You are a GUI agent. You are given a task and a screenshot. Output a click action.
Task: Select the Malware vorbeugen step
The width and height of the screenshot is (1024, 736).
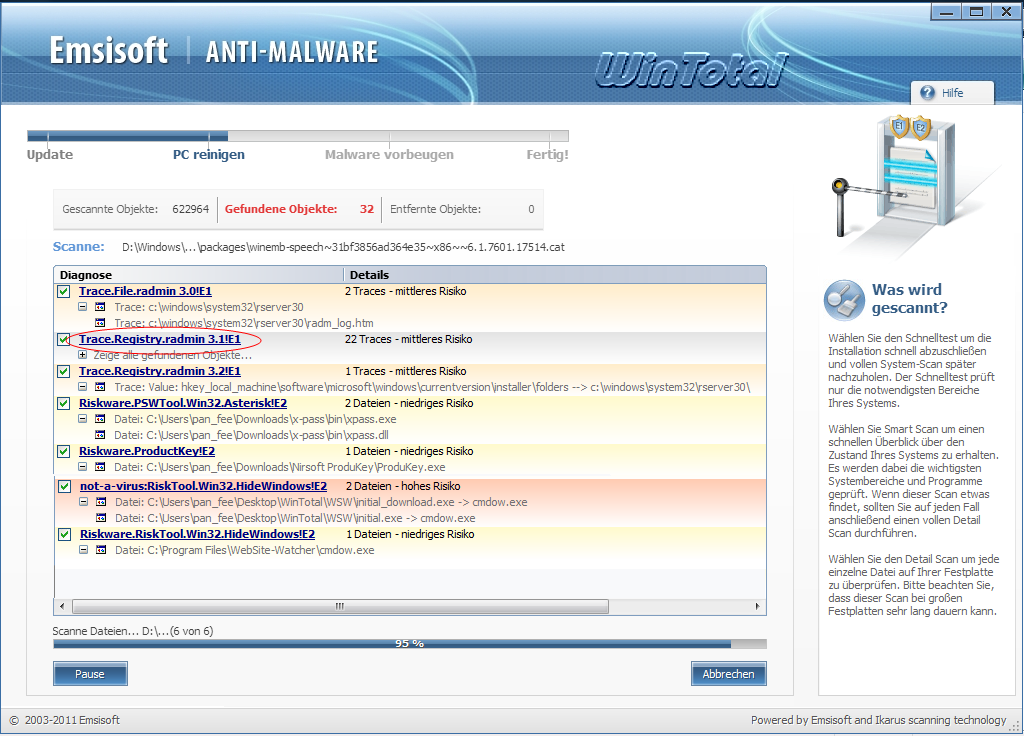tap(389, 155)
